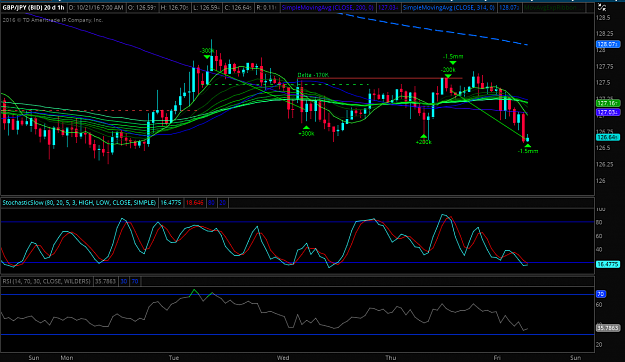Click StochasticSlow value 16.4775 in header

point(171,203)
